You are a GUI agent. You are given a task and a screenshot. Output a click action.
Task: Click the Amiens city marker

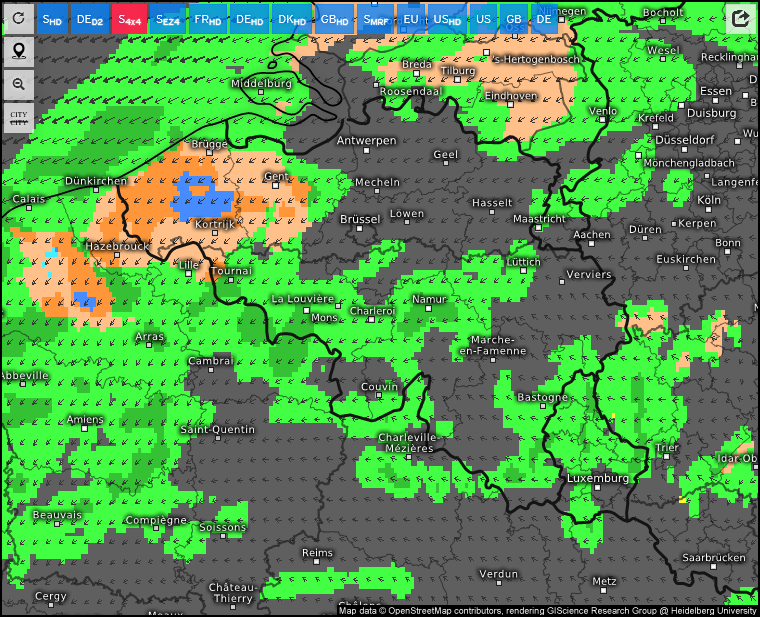[x=85, y=428]
